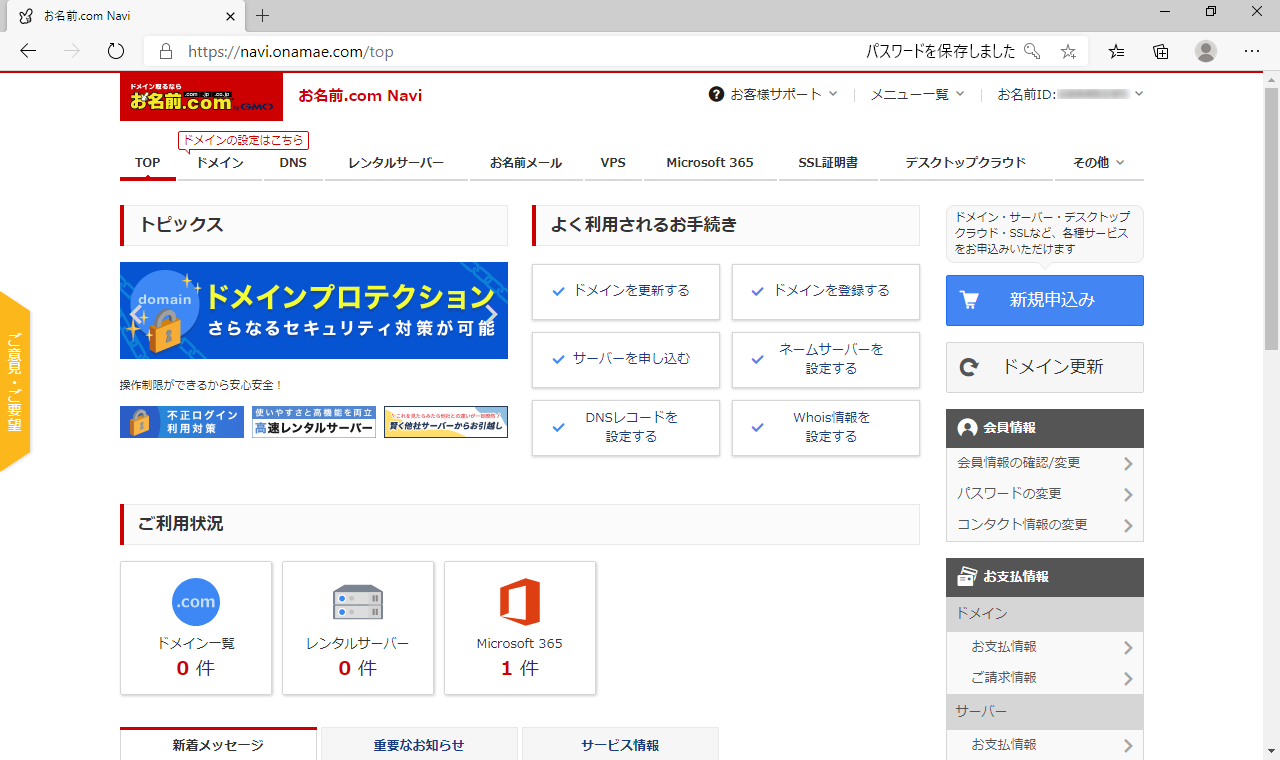Image resolution: width=1280 pixels, height=760 pixels.
Task: Click サーバーを申し込む button
Action: click(x=626, y=360)
